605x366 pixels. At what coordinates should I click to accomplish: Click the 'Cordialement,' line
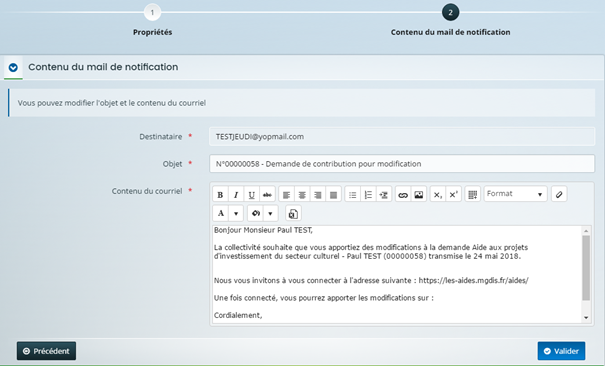coord(238,315)
